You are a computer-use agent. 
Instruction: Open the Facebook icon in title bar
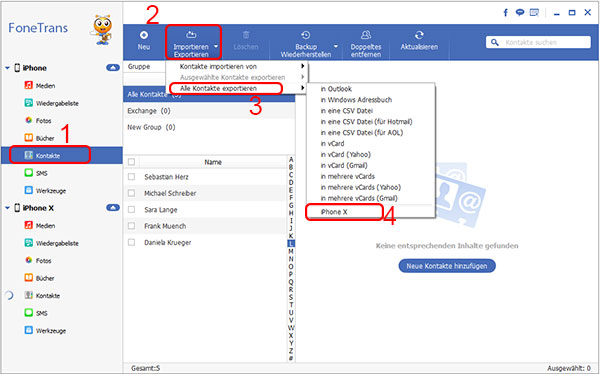[x=505, y=13]
